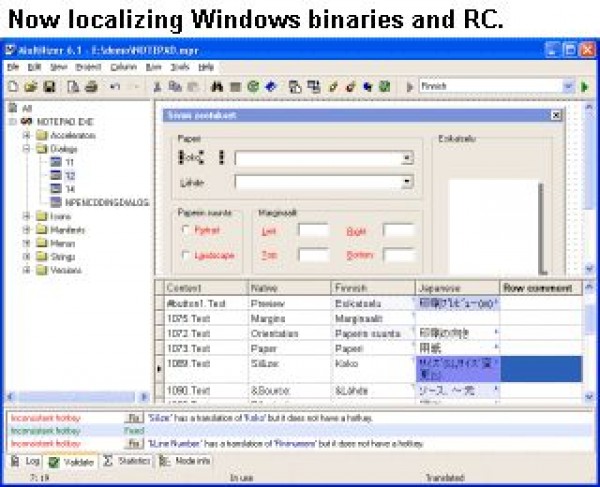Select NPENCODINGDIALOG in the tree
The height and width of the screenshot is (487, 600).
(x=107, y=202)
